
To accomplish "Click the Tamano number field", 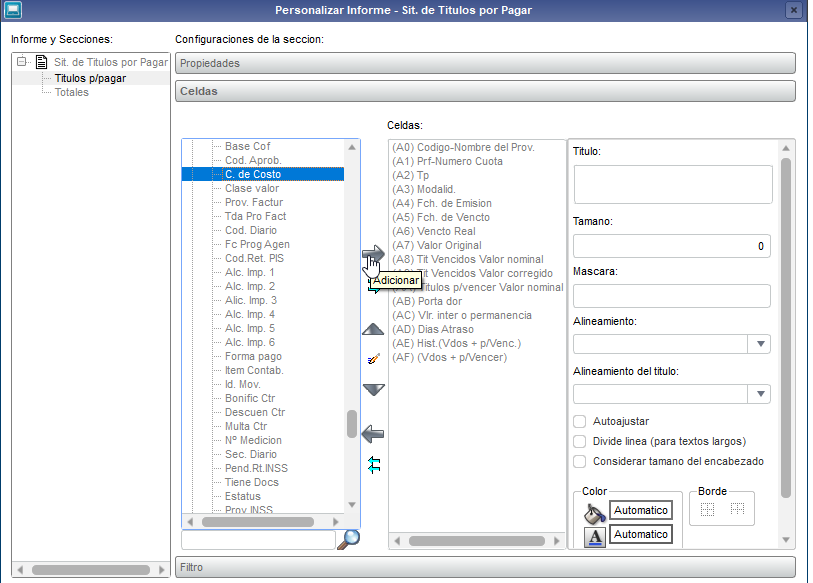I will (x=671, y=246).
